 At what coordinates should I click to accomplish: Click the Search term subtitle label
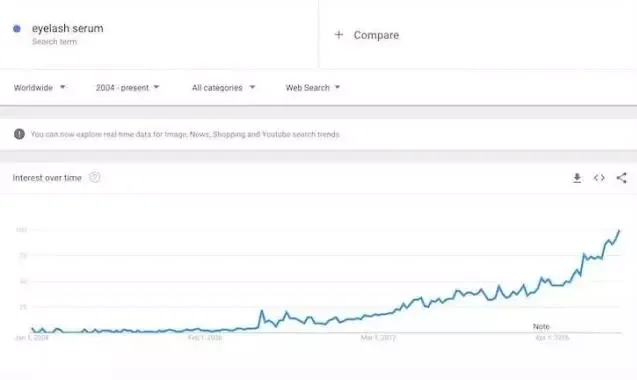coord(54,41)
